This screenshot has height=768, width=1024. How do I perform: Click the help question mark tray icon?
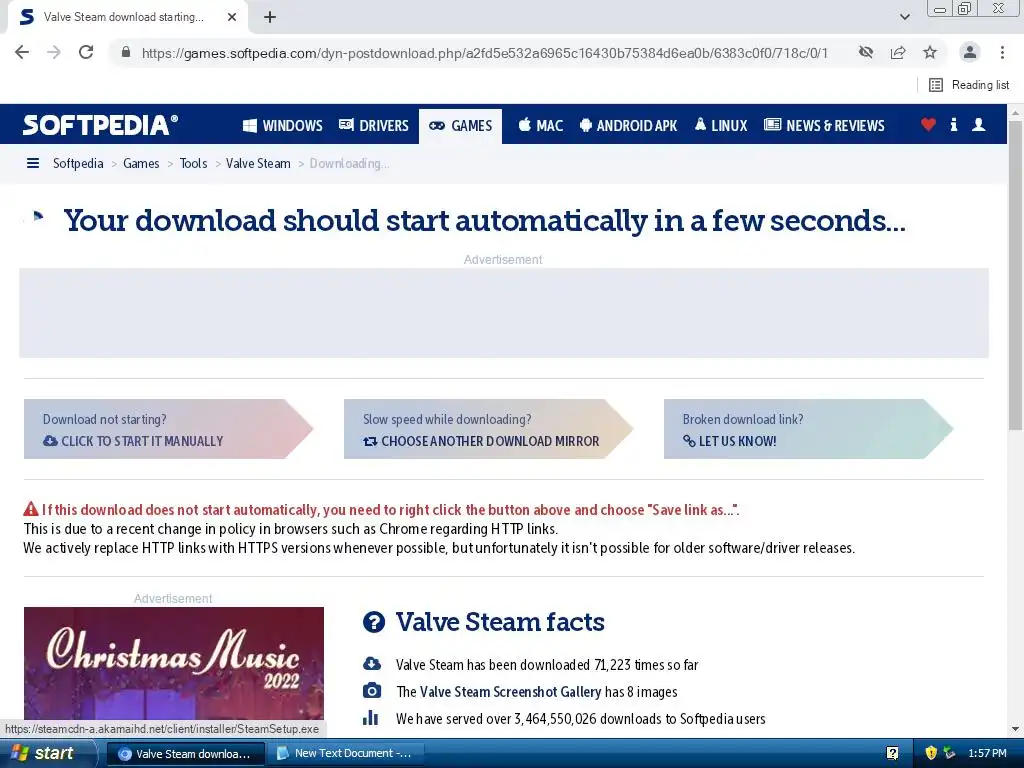click(x=892, y=754)
